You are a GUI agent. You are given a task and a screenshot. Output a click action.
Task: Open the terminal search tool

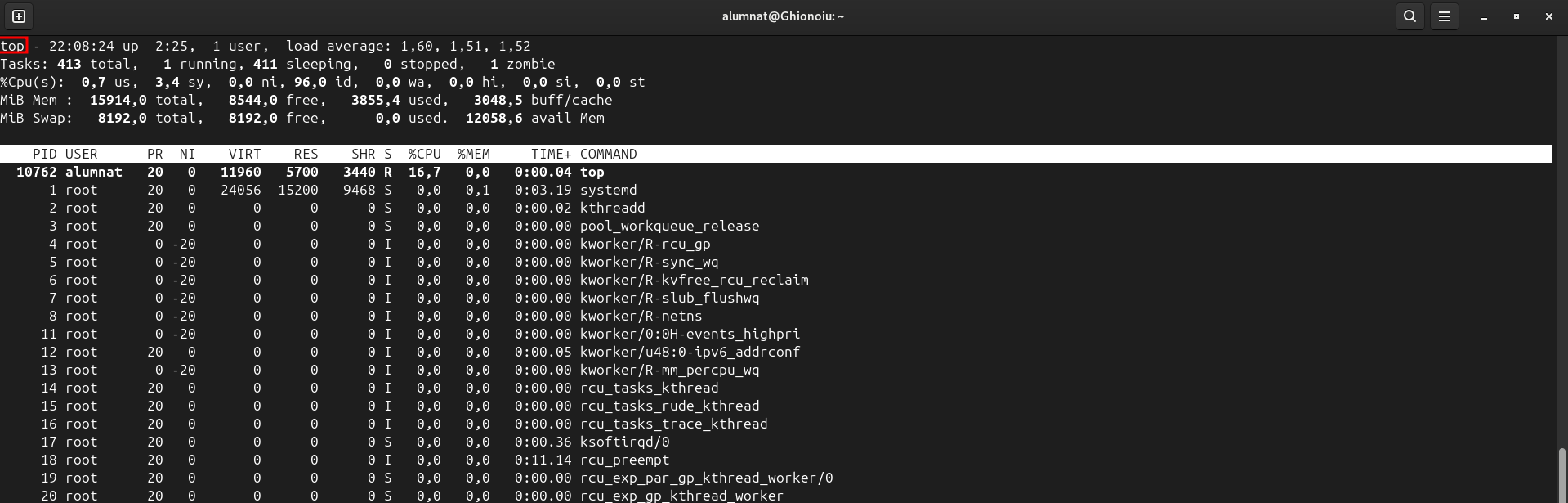[x=1409, y=16]
